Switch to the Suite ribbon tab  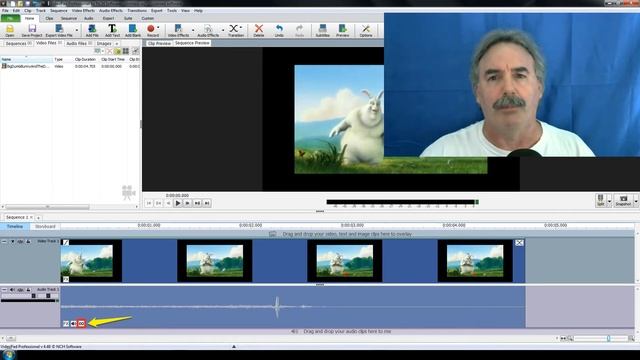[x=128, y=18]
